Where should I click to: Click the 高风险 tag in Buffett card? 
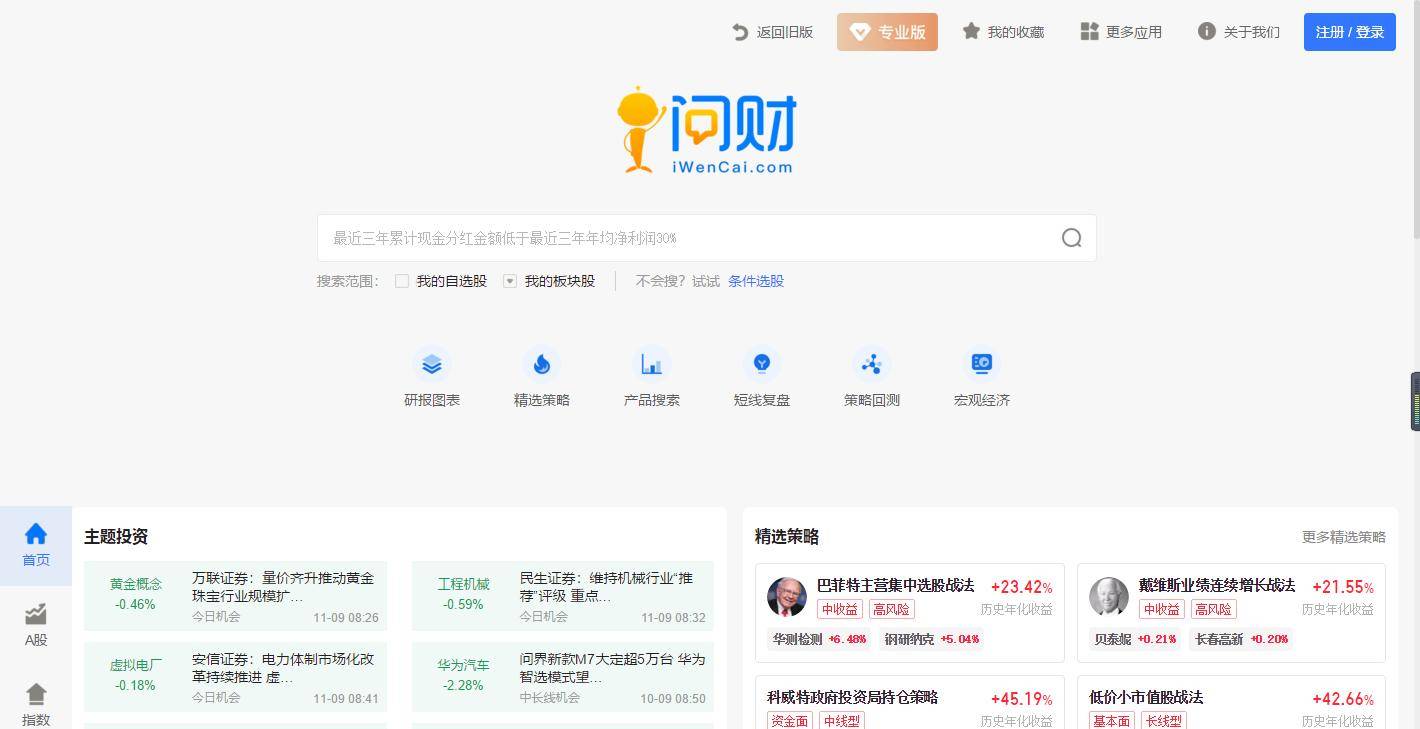pos(890,609)
